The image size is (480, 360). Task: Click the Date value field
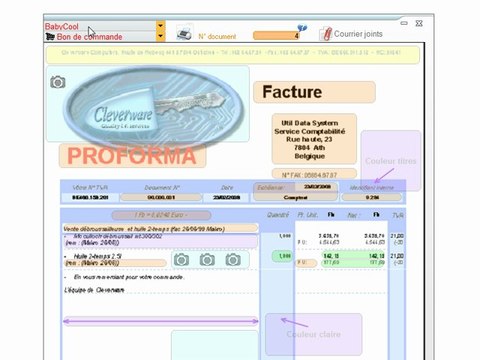[227, 197]
